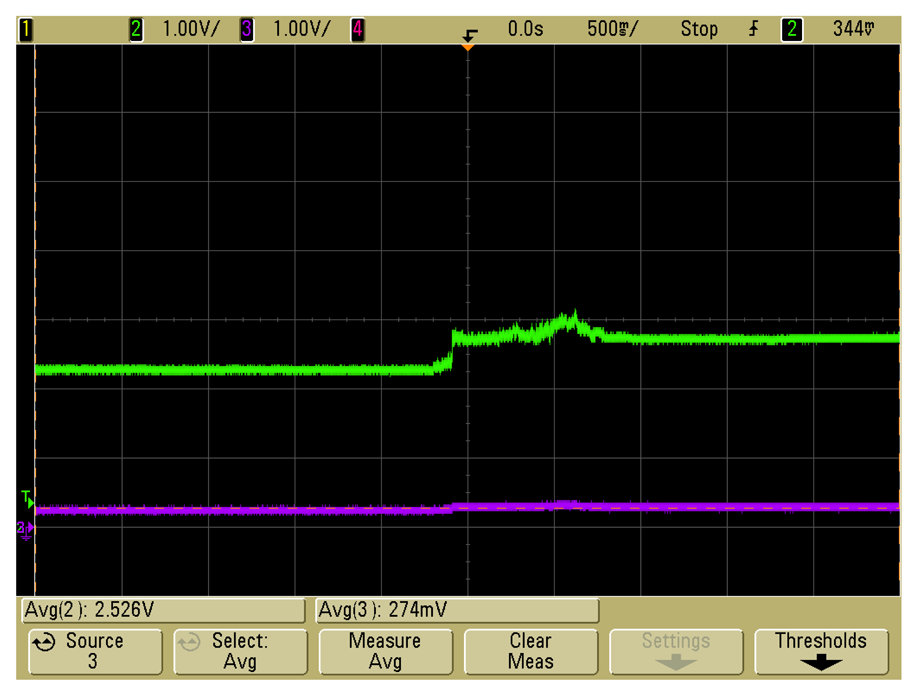Click the Avg(3): 274mV measurement readout
This screenshot has width=917, height=695.
coord(456,610)
